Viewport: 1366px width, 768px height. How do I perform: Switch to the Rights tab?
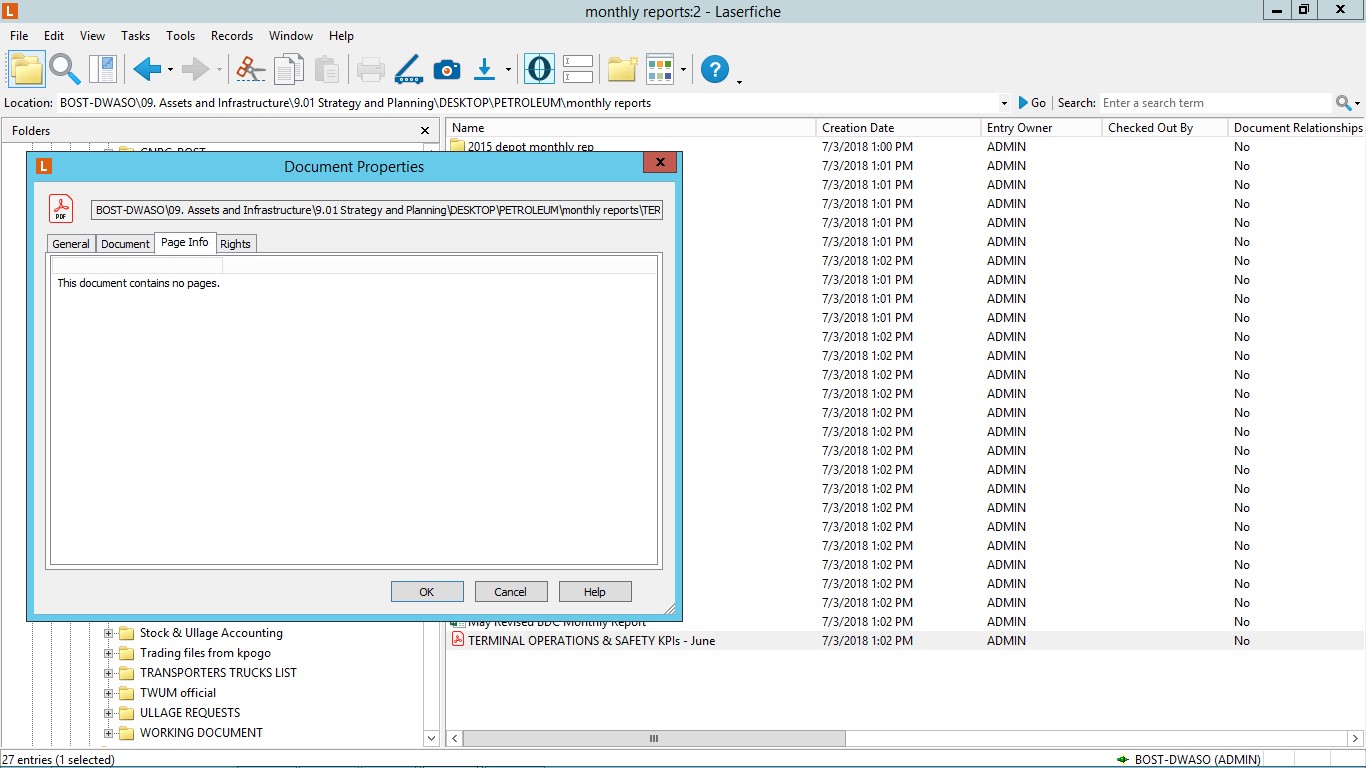pos(235,244)
